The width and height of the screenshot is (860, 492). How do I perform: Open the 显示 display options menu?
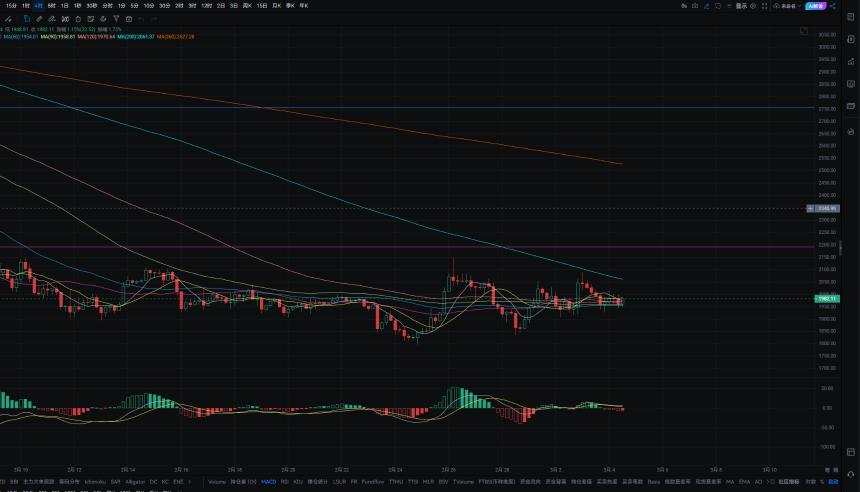(741, 6)
